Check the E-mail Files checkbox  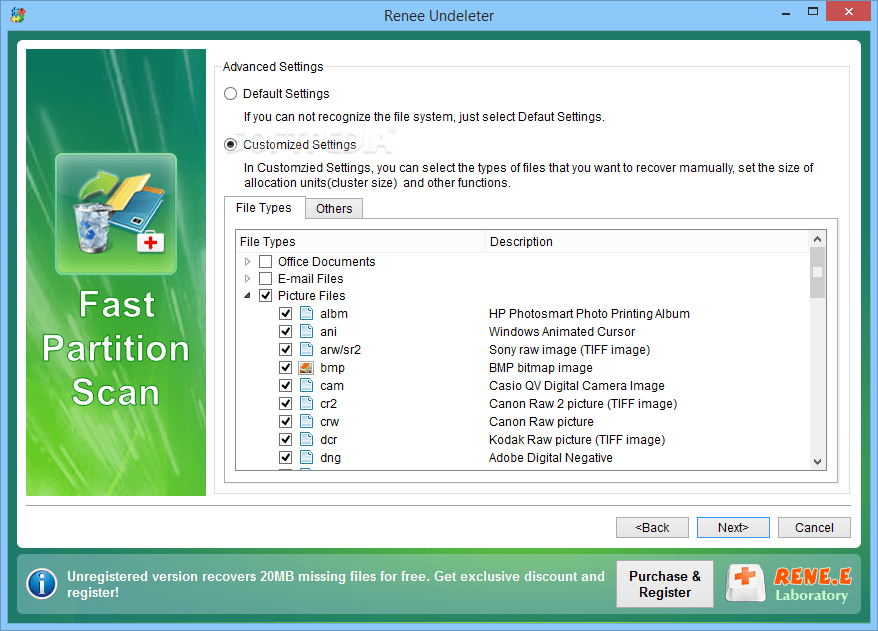coord(265,278)
